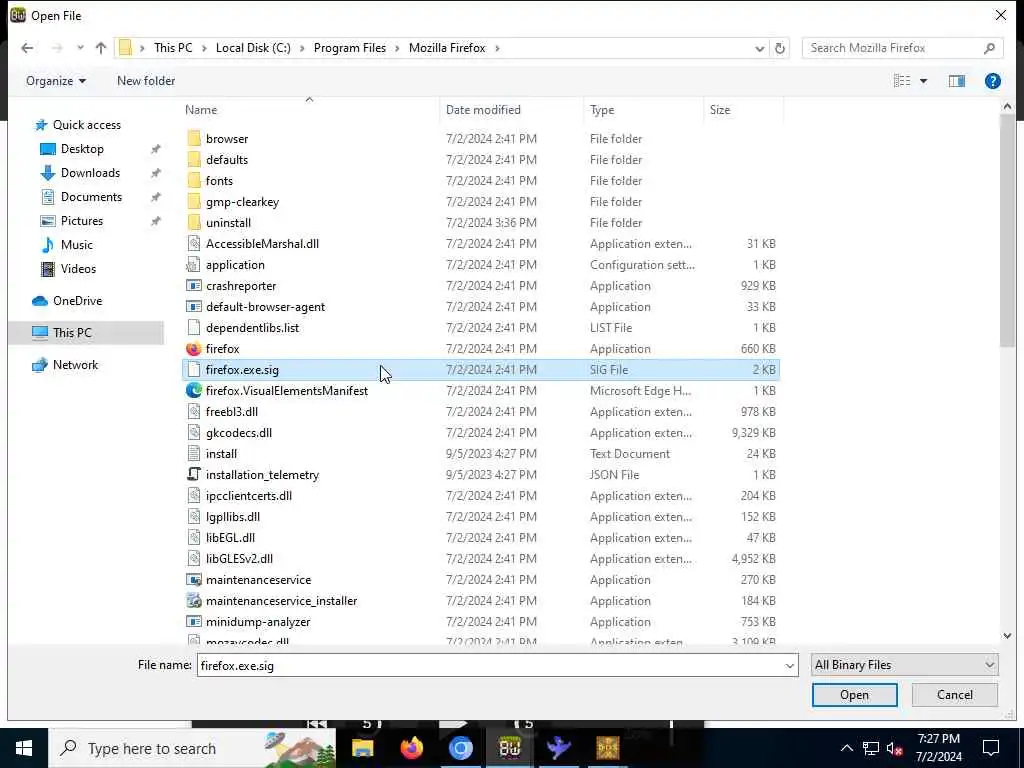Select the uninstall folder icon
The height and width of the screenshot is (768, 1024).
click(x=193, y=223)
